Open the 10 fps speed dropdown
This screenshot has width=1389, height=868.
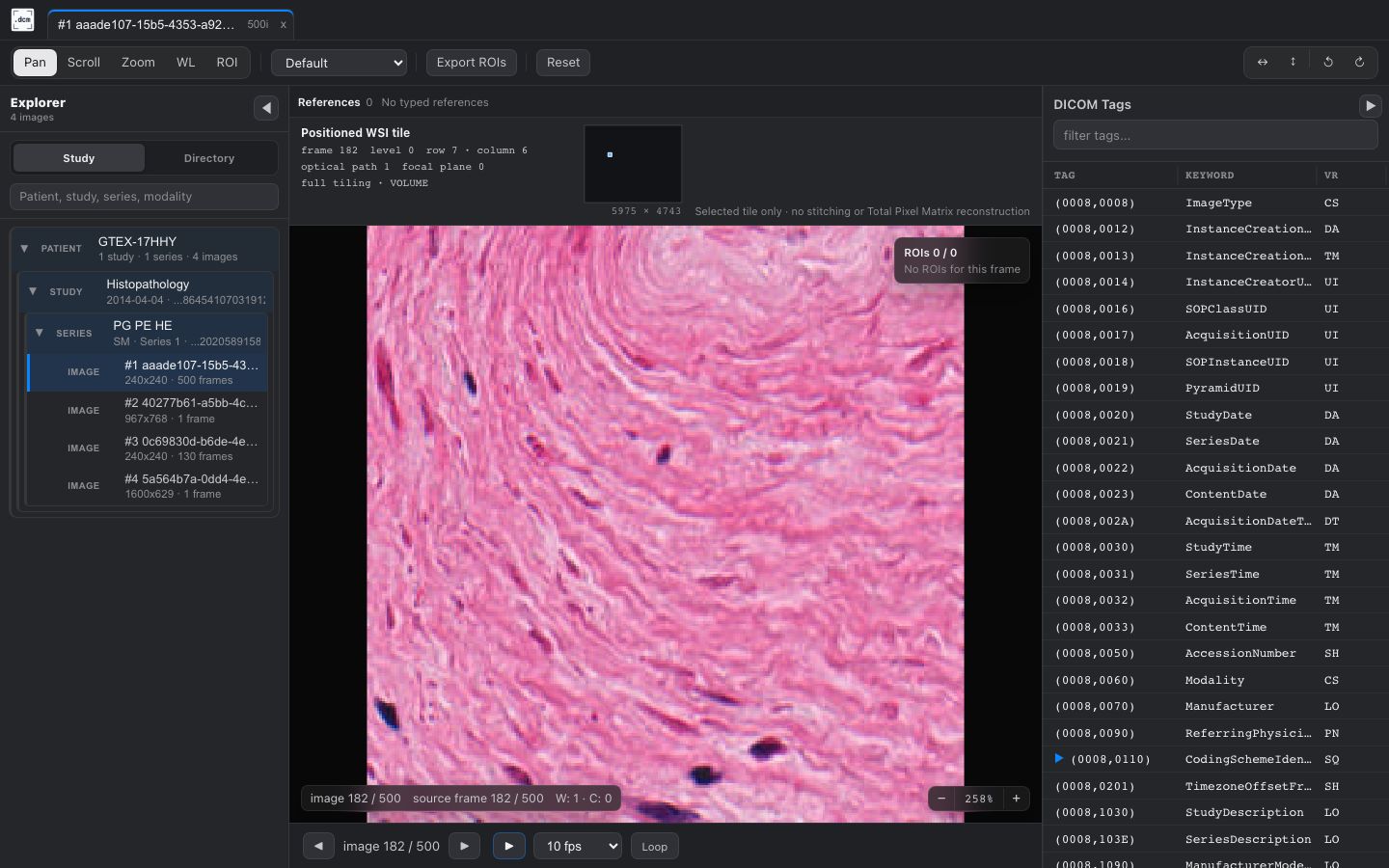(578, 846)
